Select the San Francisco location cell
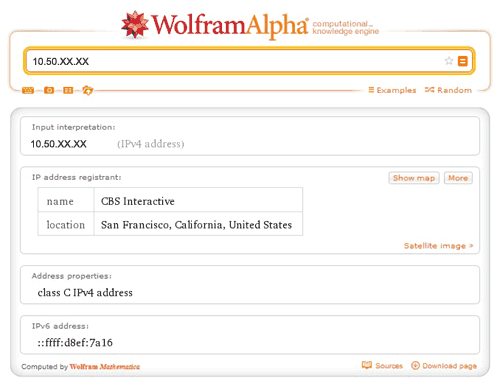This screenshot has width=500, height=389. 198,224
